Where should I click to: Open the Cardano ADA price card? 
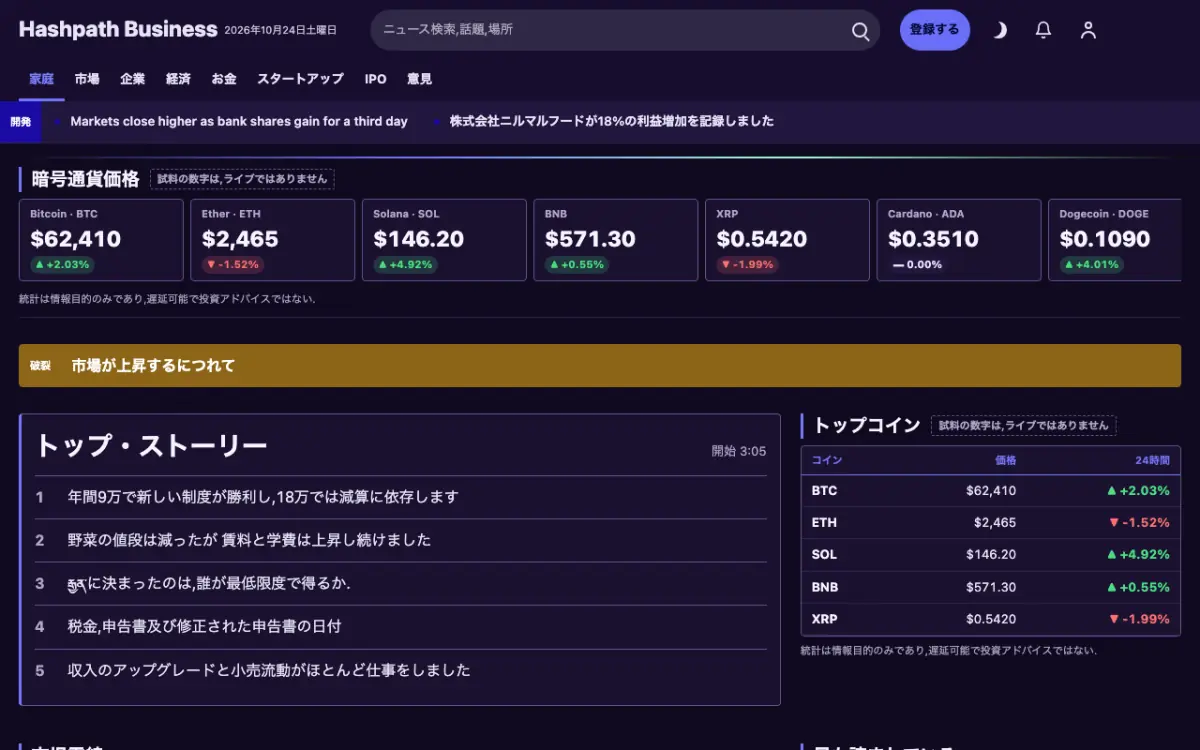click(959, 240)
